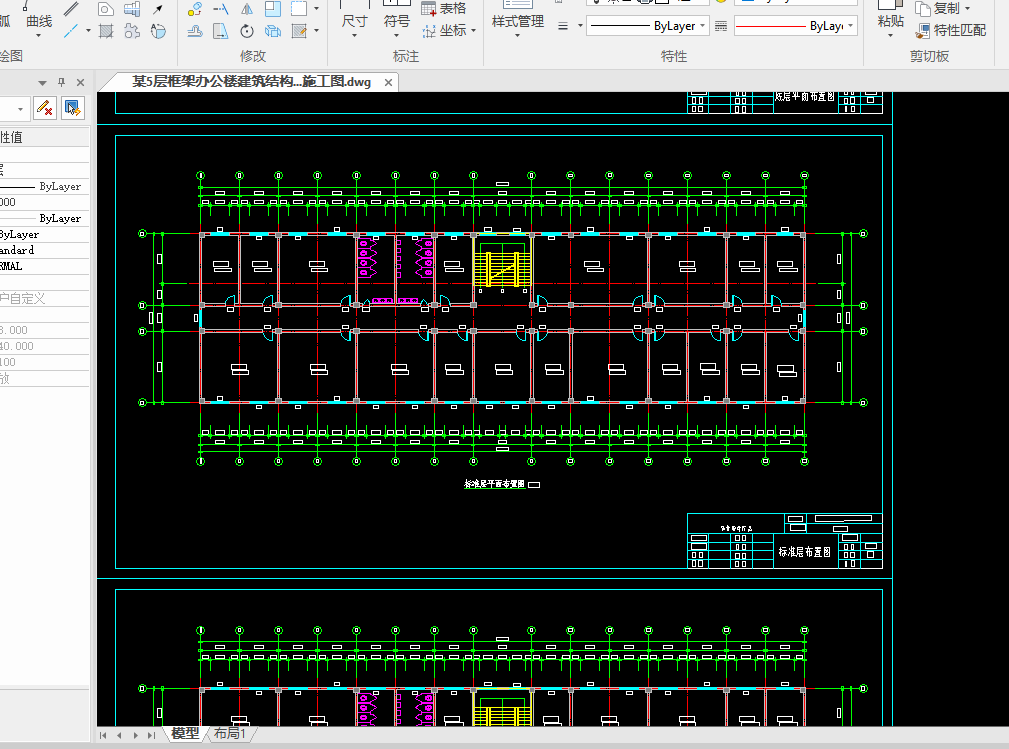Insert a 表格 table

click(443, 8)
